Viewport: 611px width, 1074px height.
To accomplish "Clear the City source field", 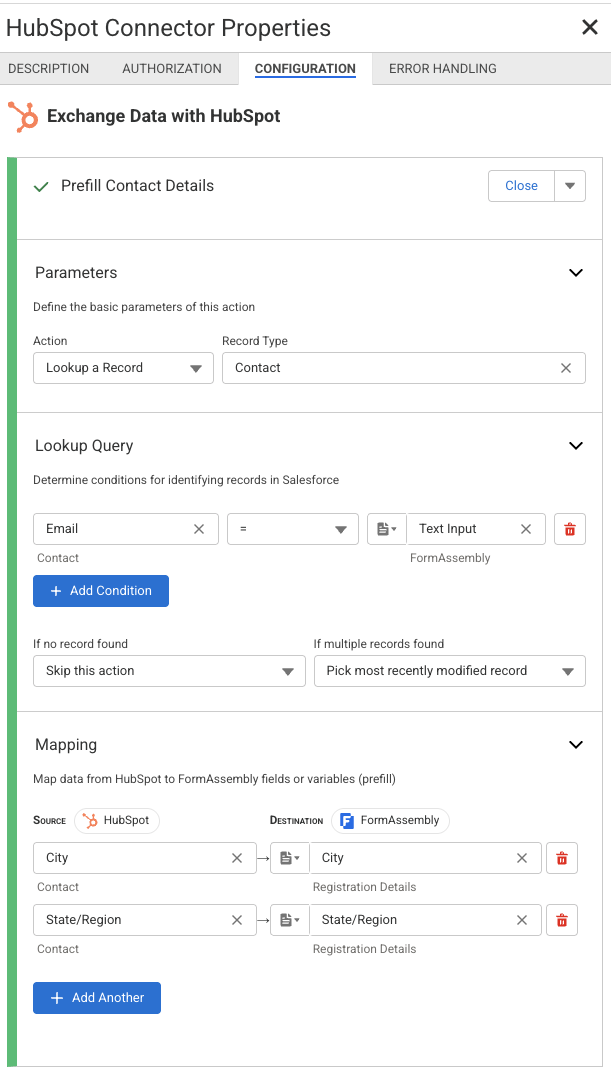I will coord(237,858).
